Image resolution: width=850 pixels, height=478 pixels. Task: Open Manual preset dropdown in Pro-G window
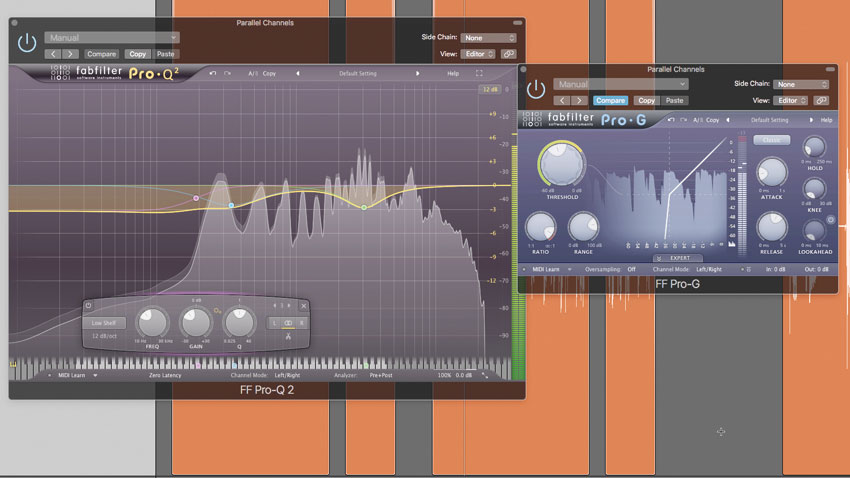coord(621,84)
